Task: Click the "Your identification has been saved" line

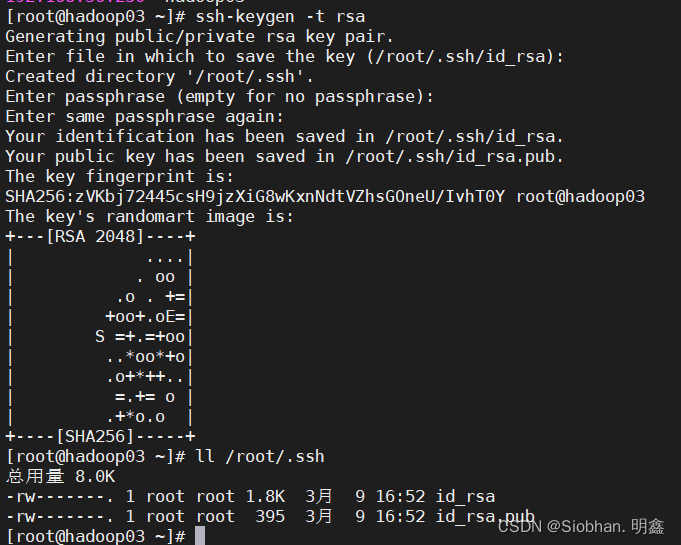Action: [285, 136]
